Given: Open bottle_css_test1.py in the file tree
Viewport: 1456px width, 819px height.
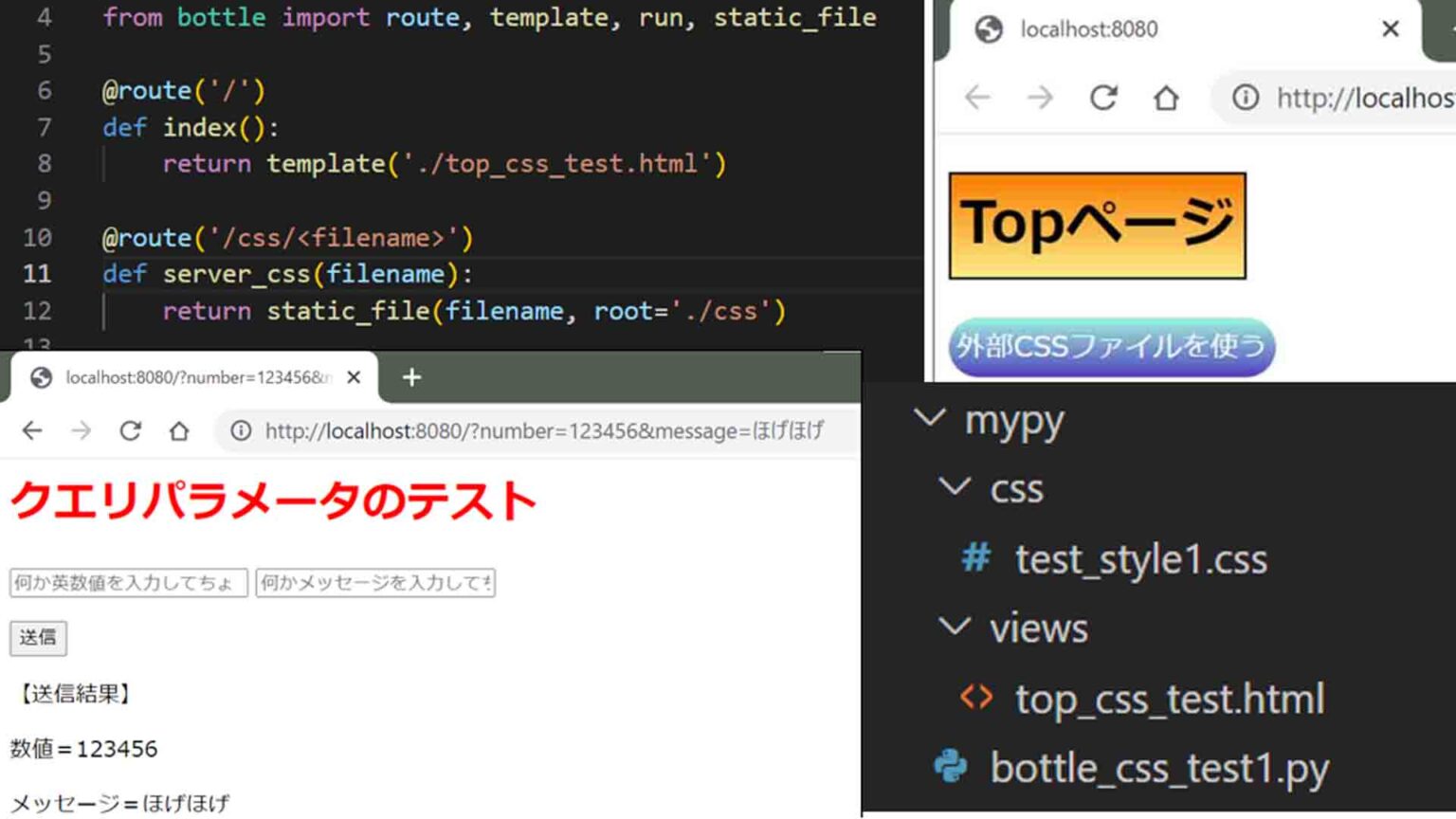Looking at the screenshot, I should [x=1158, y=768].
